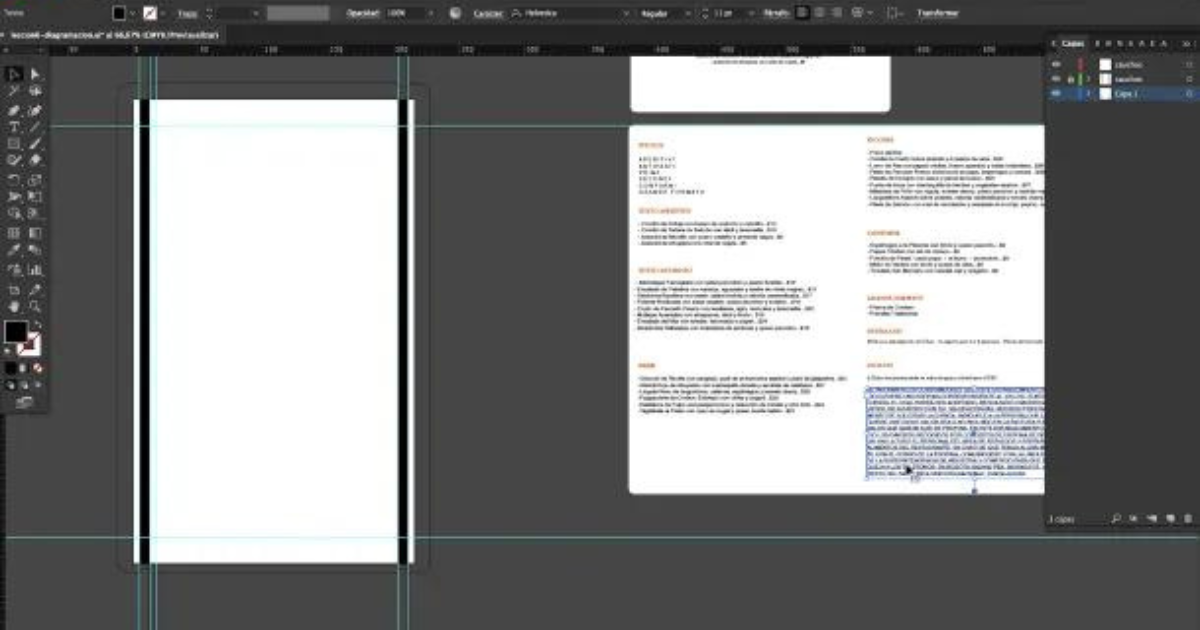
Task: Expand the fill color dropdown in control bar
Action: click(133, 13)
